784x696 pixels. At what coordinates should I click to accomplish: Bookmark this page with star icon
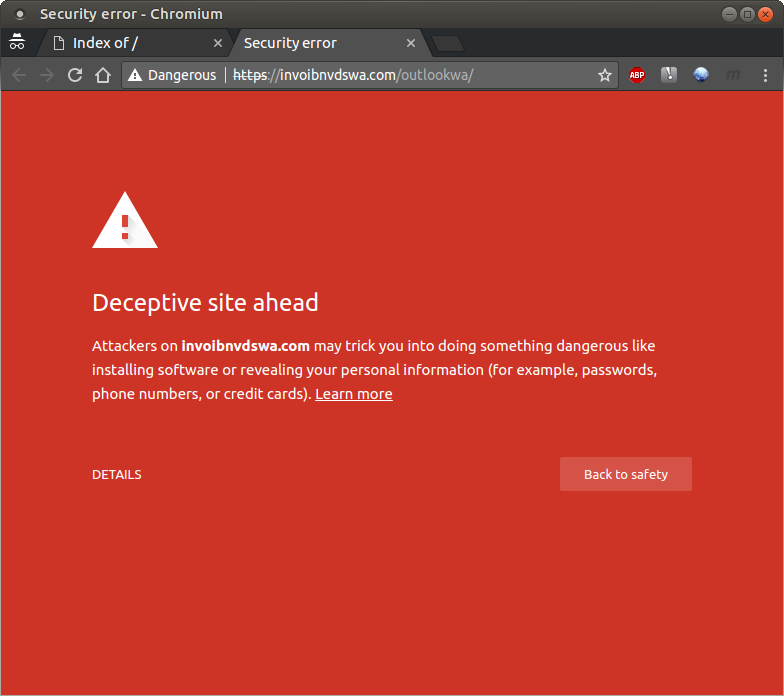pos(604,75)
